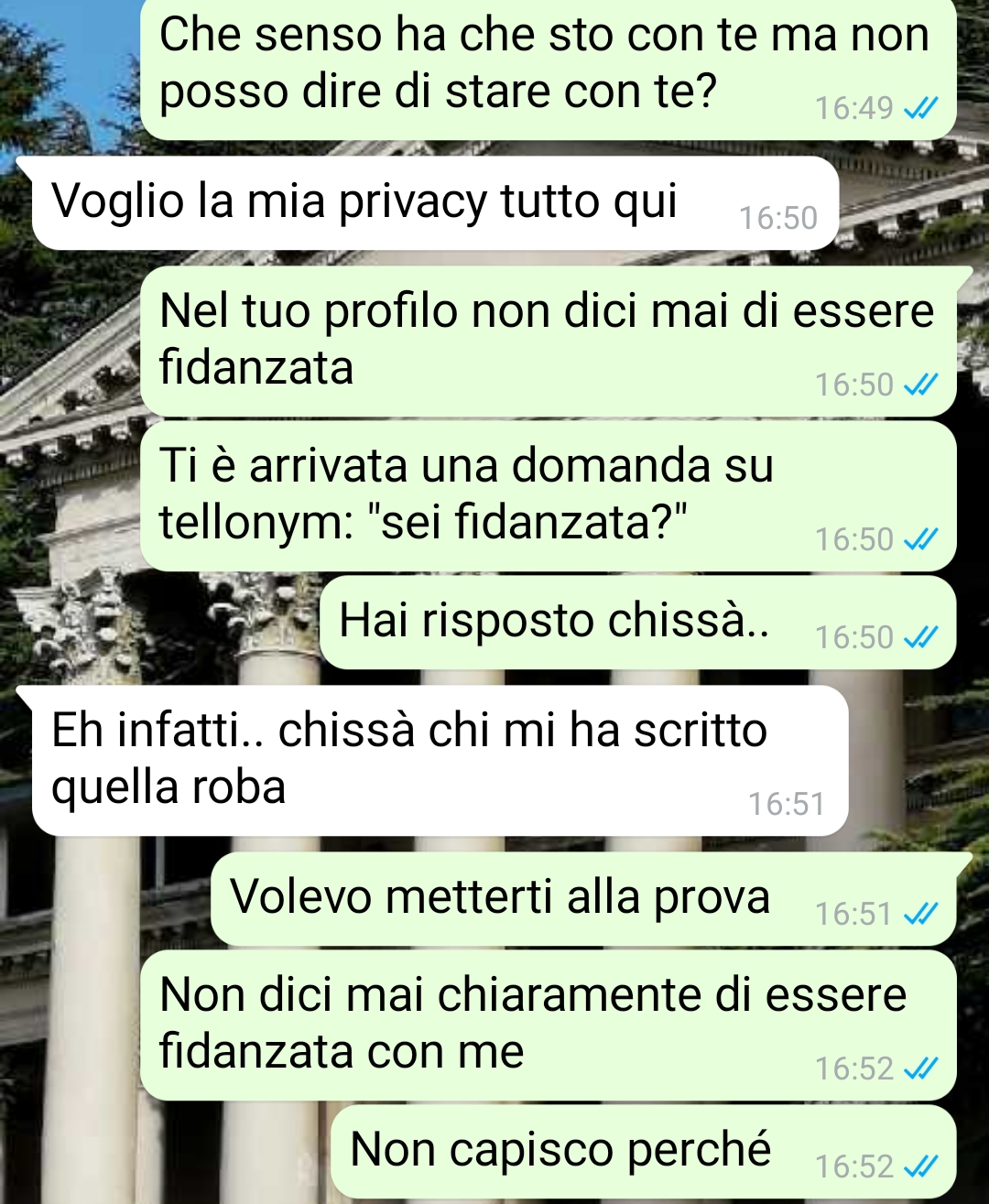Tap the 16:52 timestamp on last message

pos(854,1166)
